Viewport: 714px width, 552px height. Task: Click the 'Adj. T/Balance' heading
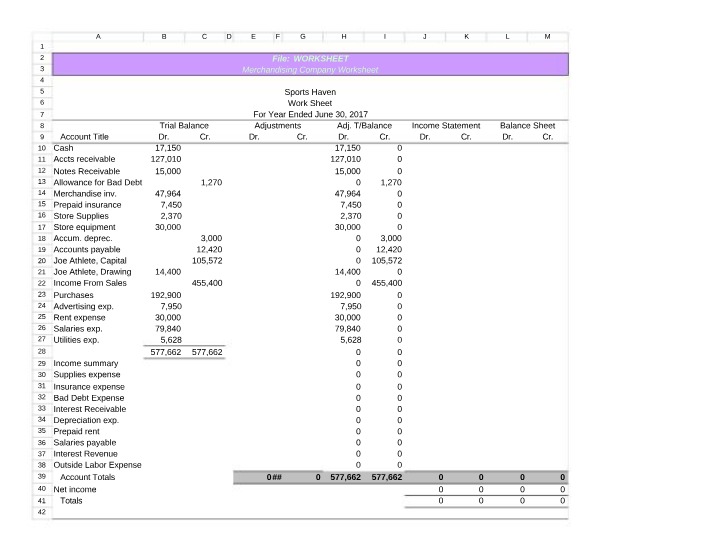point(364,126)
